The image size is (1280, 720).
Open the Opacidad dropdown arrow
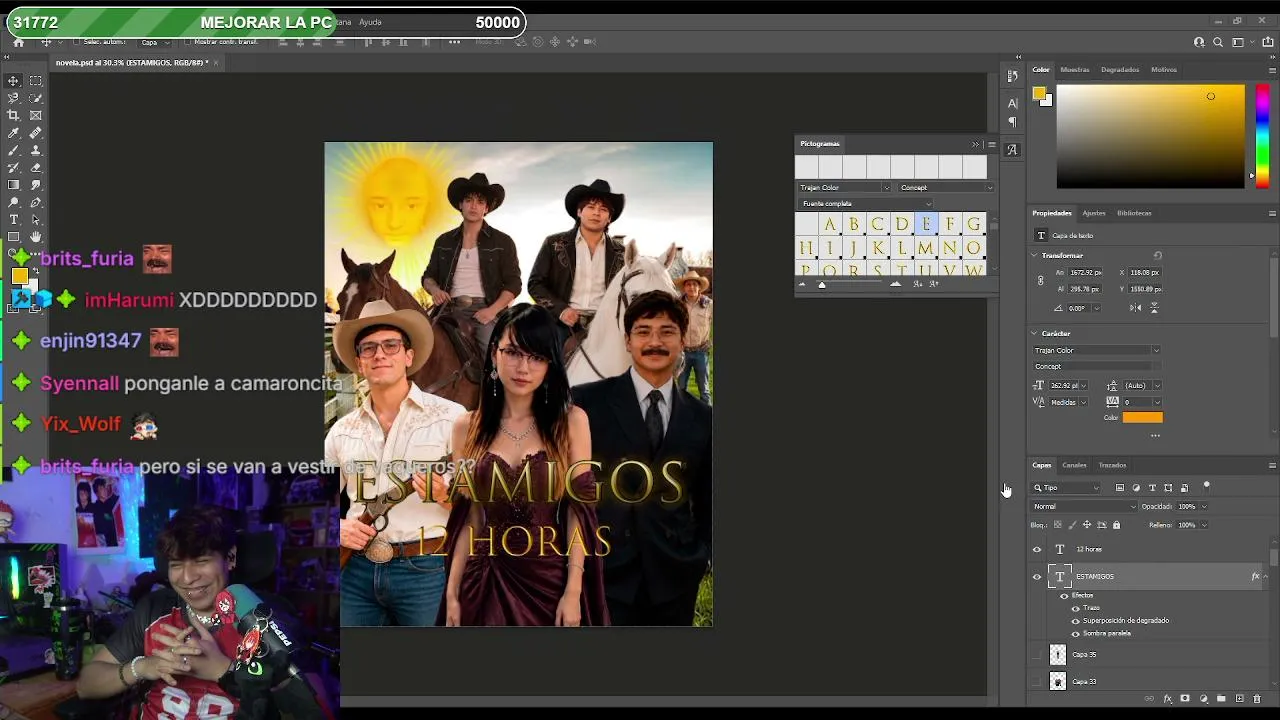click(1203, 507)
